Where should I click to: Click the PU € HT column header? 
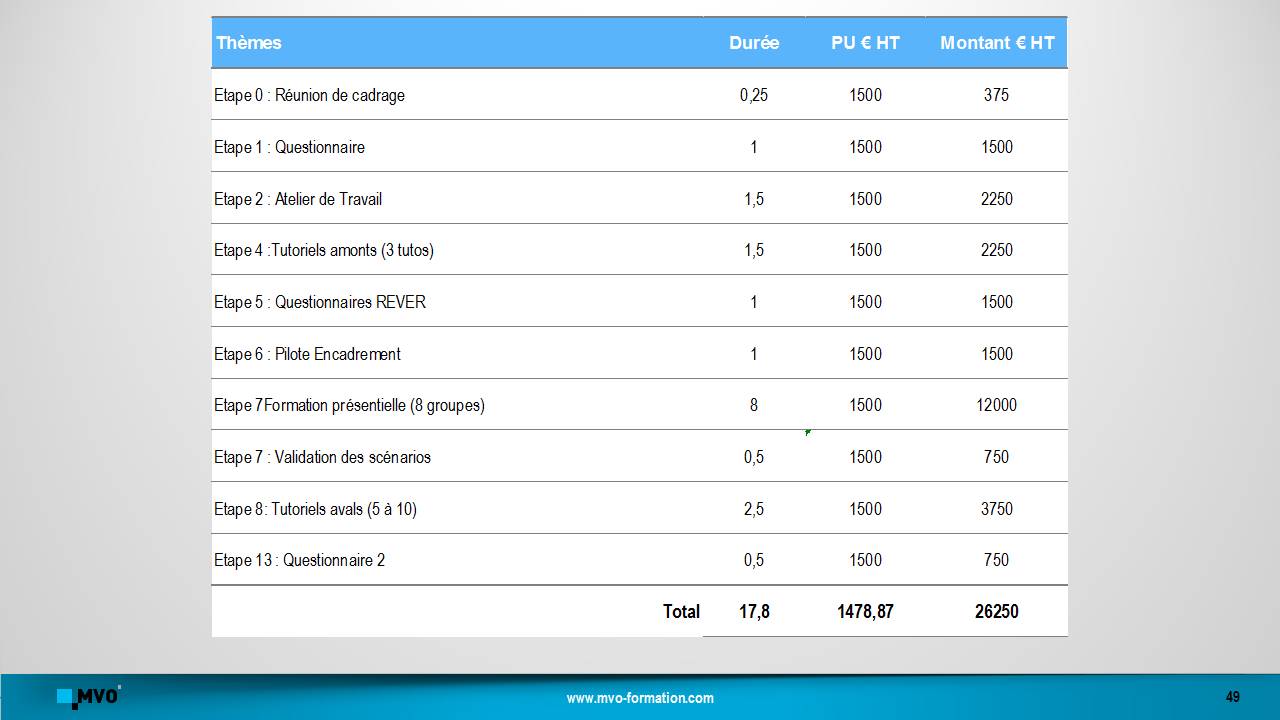[x=865, y=43]
